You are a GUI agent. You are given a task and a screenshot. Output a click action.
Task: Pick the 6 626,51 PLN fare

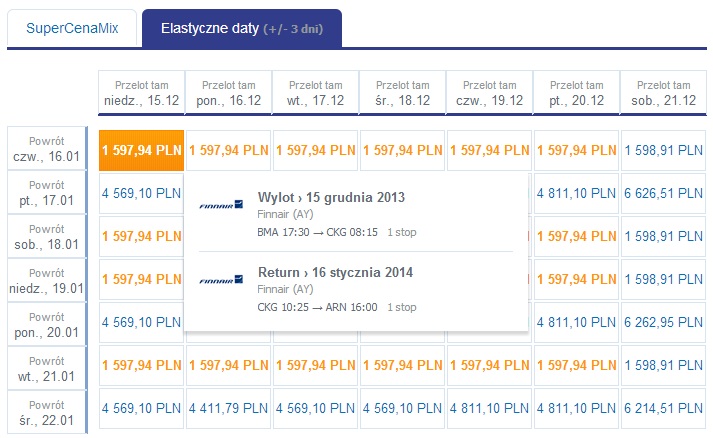click(x=663, y=193)
